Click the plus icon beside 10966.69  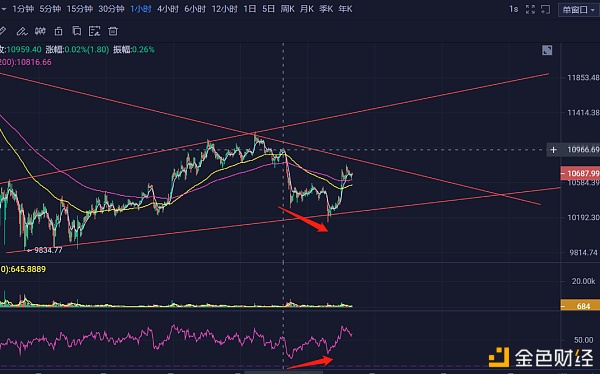553,150
